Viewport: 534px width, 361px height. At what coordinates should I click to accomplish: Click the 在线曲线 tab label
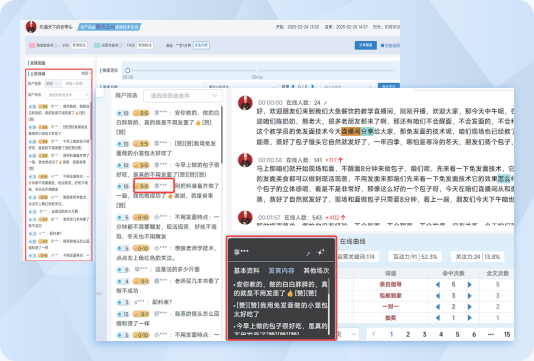[x=352, y=241]
